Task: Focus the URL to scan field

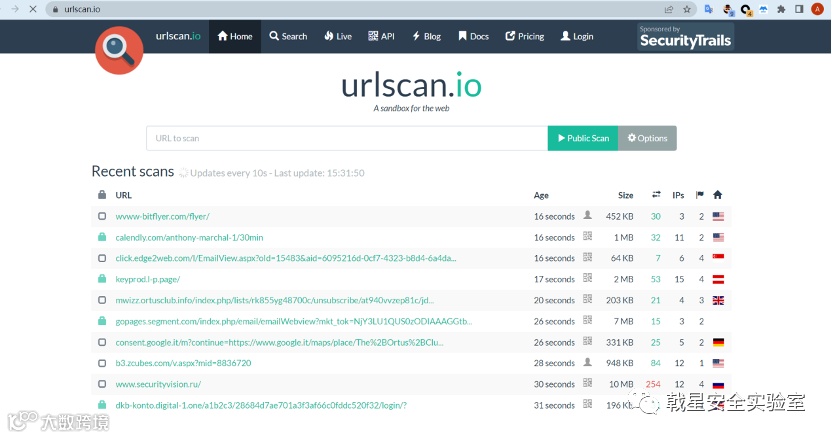Action: (x=347, y=138)
